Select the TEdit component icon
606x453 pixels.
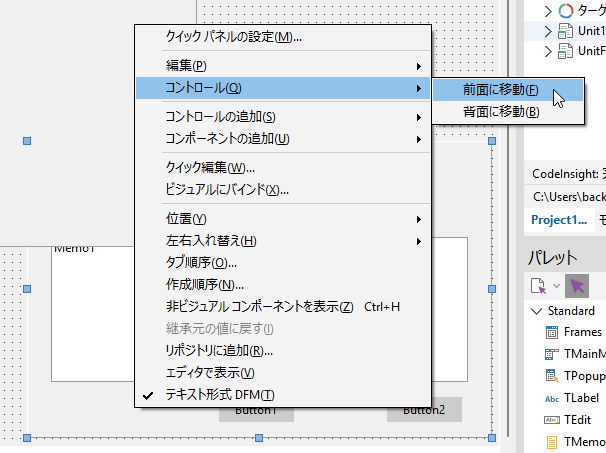click(551, 420)
